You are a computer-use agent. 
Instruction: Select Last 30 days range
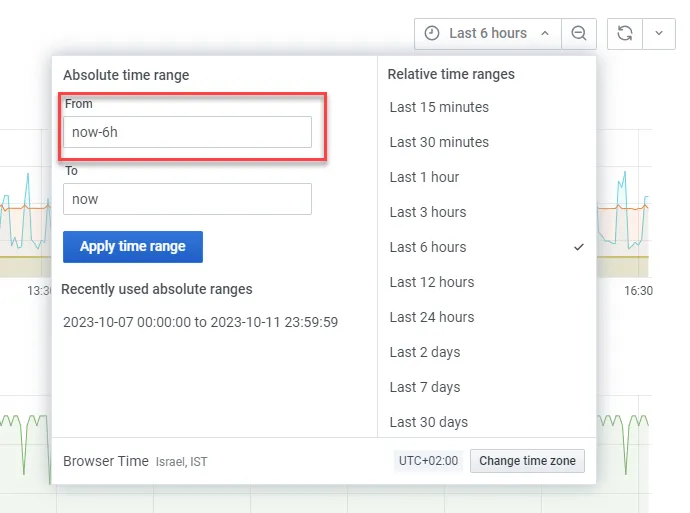tap(429, 422)
